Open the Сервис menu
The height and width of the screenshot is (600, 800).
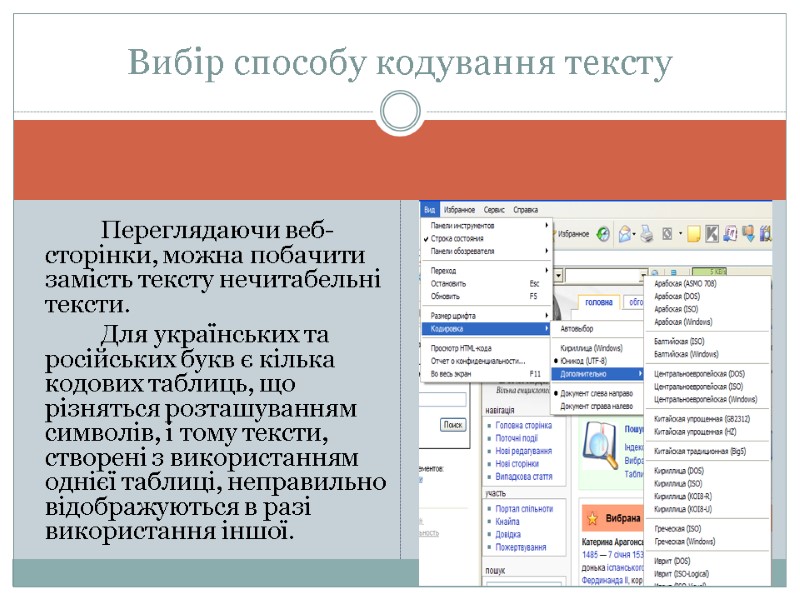(x=494, y=210)
